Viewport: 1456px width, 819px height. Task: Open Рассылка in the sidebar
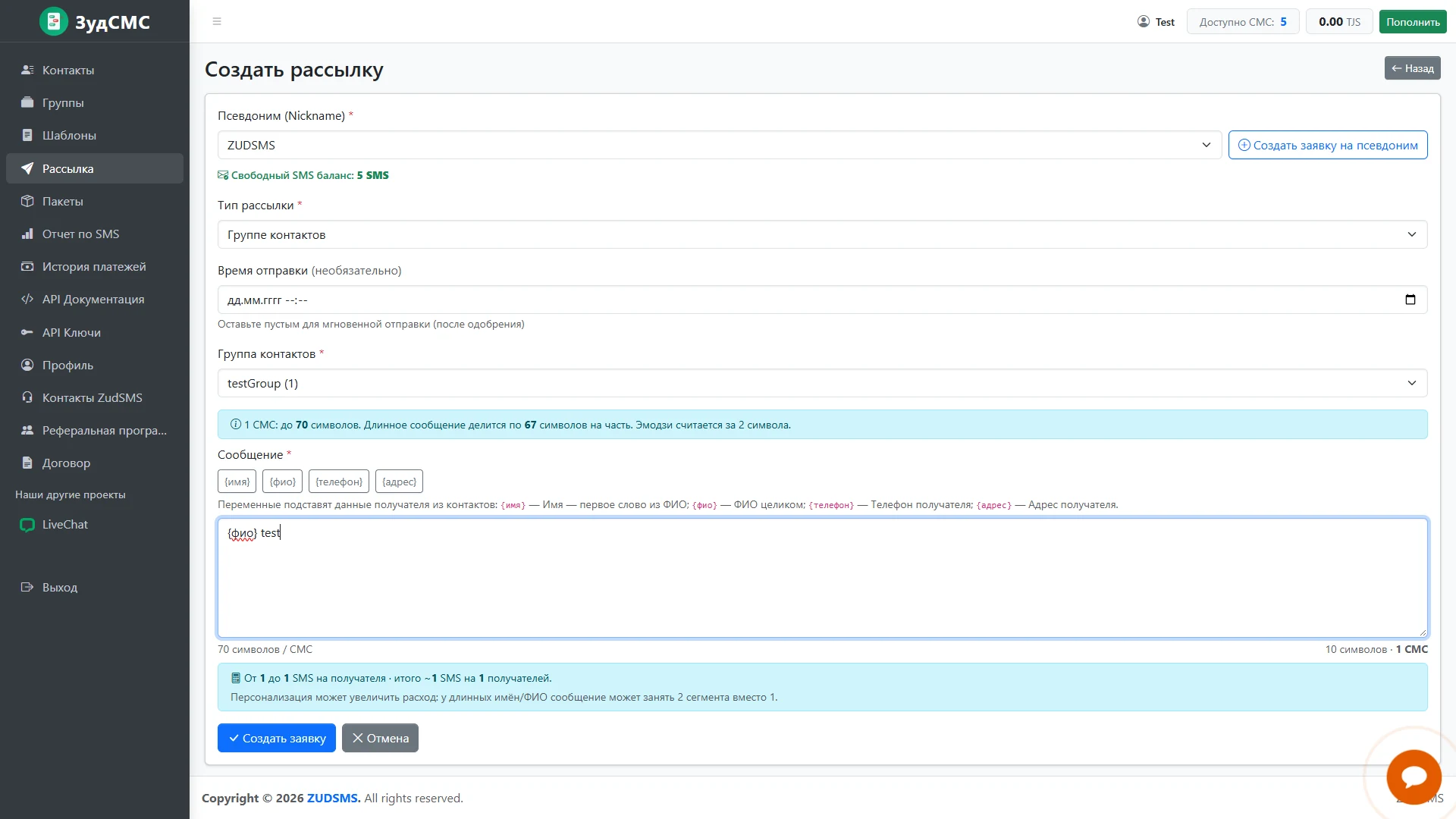tap(95, 168)
